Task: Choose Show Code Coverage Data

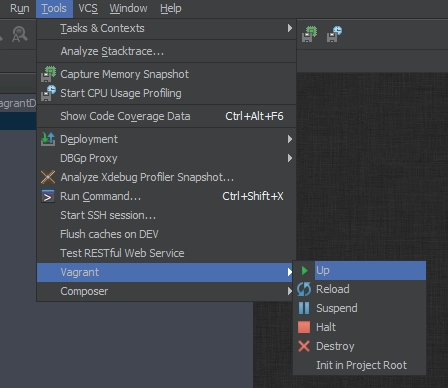Action: point(166,116)
